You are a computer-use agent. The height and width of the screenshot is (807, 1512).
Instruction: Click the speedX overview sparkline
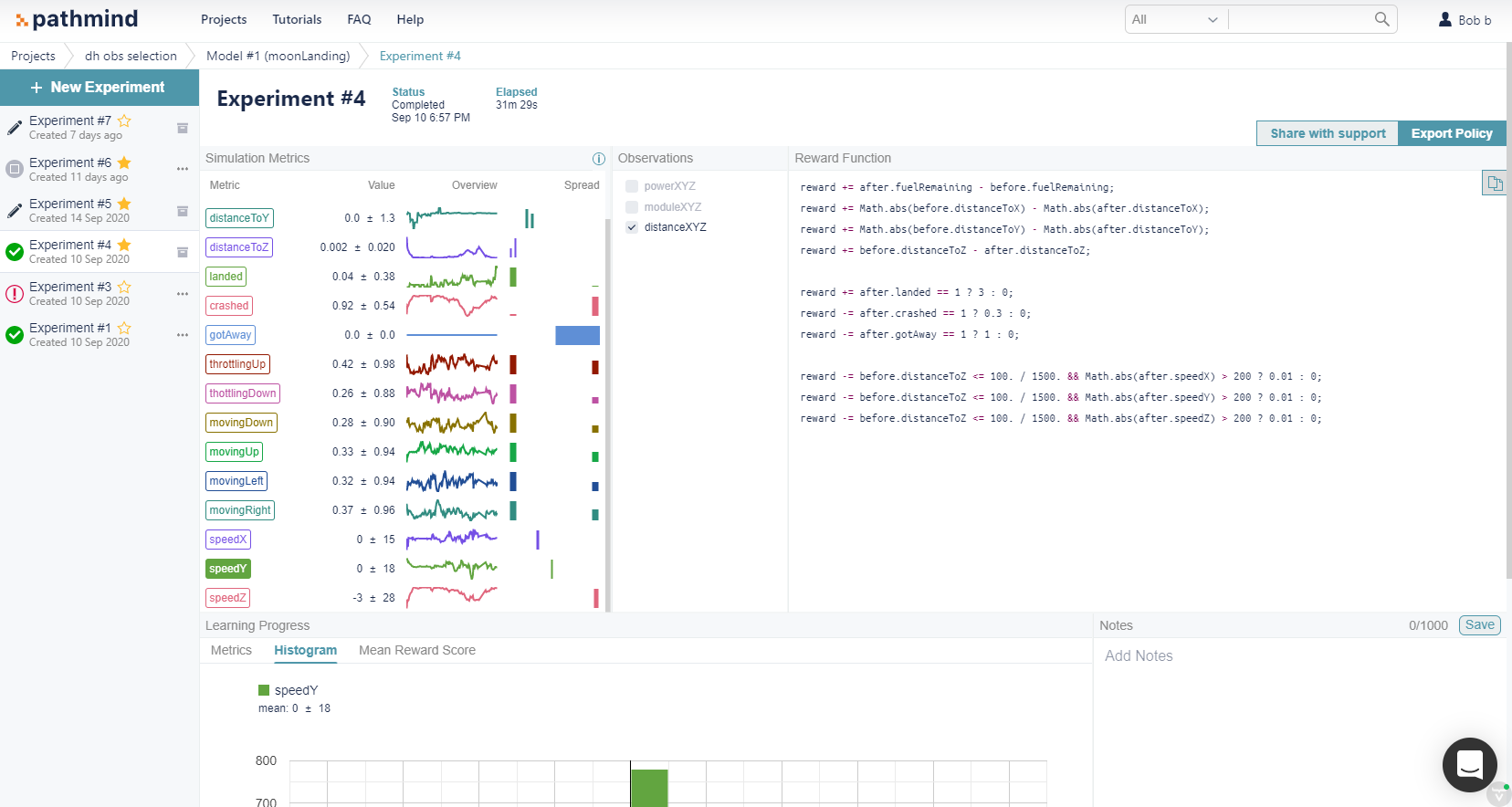pos(452,540)
